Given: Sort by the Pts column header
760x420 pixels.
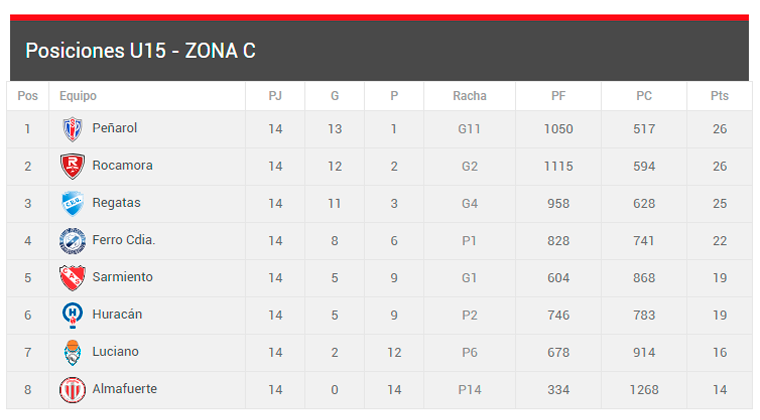Looking at the screenshot, I should (x=719, y=96).
